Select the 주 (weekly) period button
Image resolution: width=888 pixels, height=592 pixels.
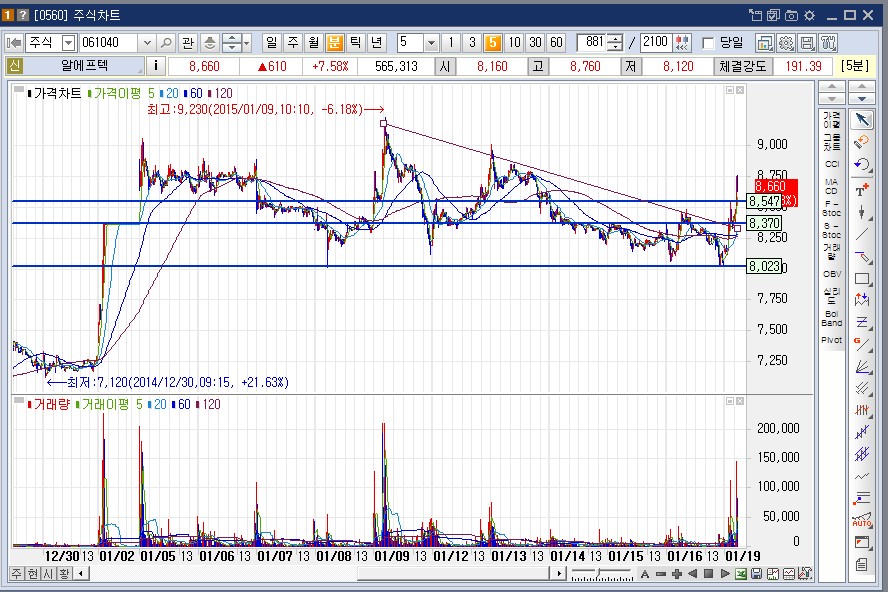[x=293, y=42]
